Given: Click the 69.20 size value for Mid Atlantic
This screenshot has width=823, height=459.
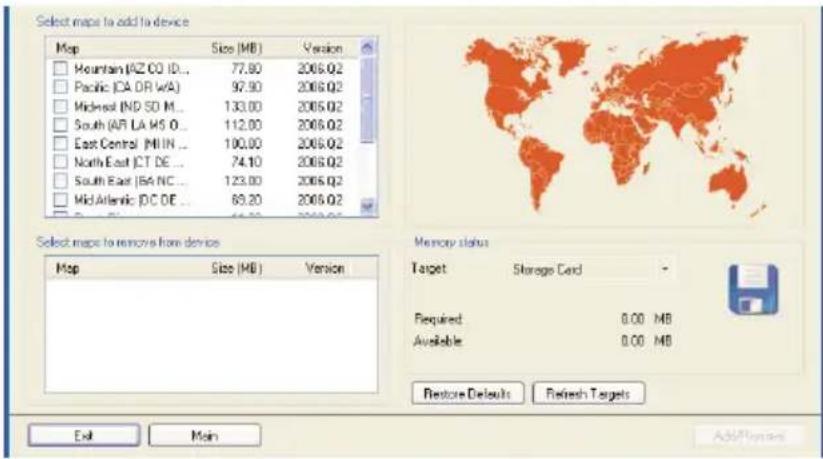Looking at the screenshot, I should (247, 200).
